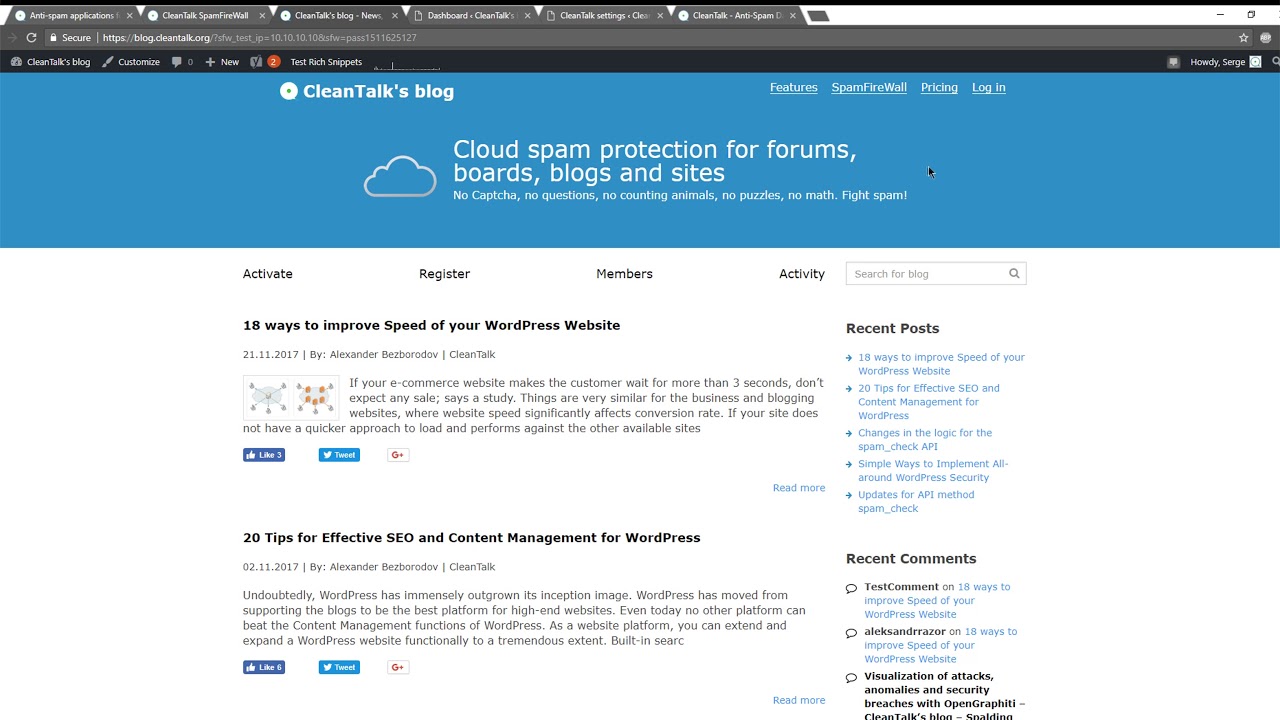Click aleksandrrazor's comment link to Speed post
1280x720 pixels.
pyautogui.click(x=940, y=645)
